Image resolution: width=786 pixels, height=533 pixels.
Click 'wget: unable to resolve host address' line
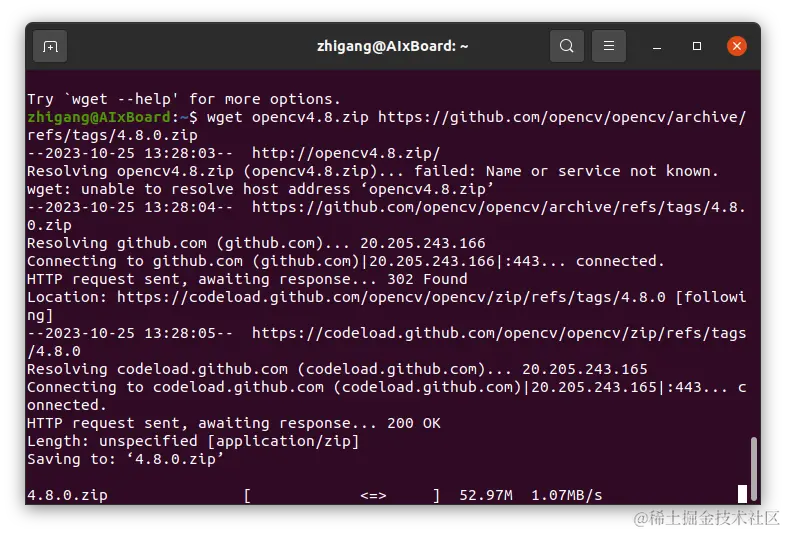(260, 189)
